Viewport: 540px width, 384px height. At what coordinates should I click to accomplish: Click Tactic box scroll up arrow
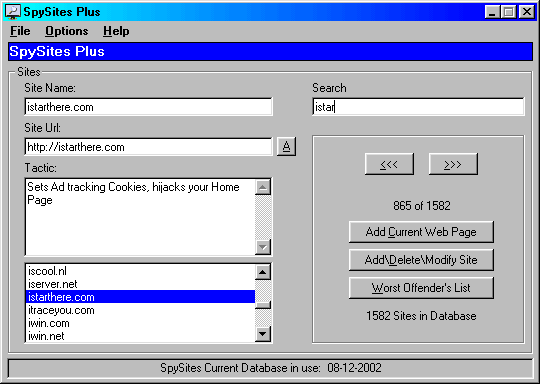click(x=263, y=187)
